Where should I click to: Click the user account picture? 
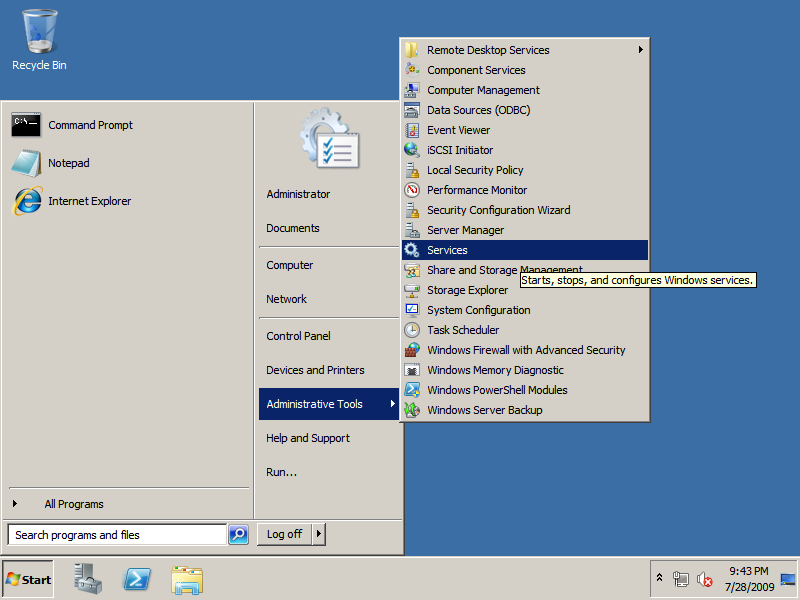[x=330, y=138]
